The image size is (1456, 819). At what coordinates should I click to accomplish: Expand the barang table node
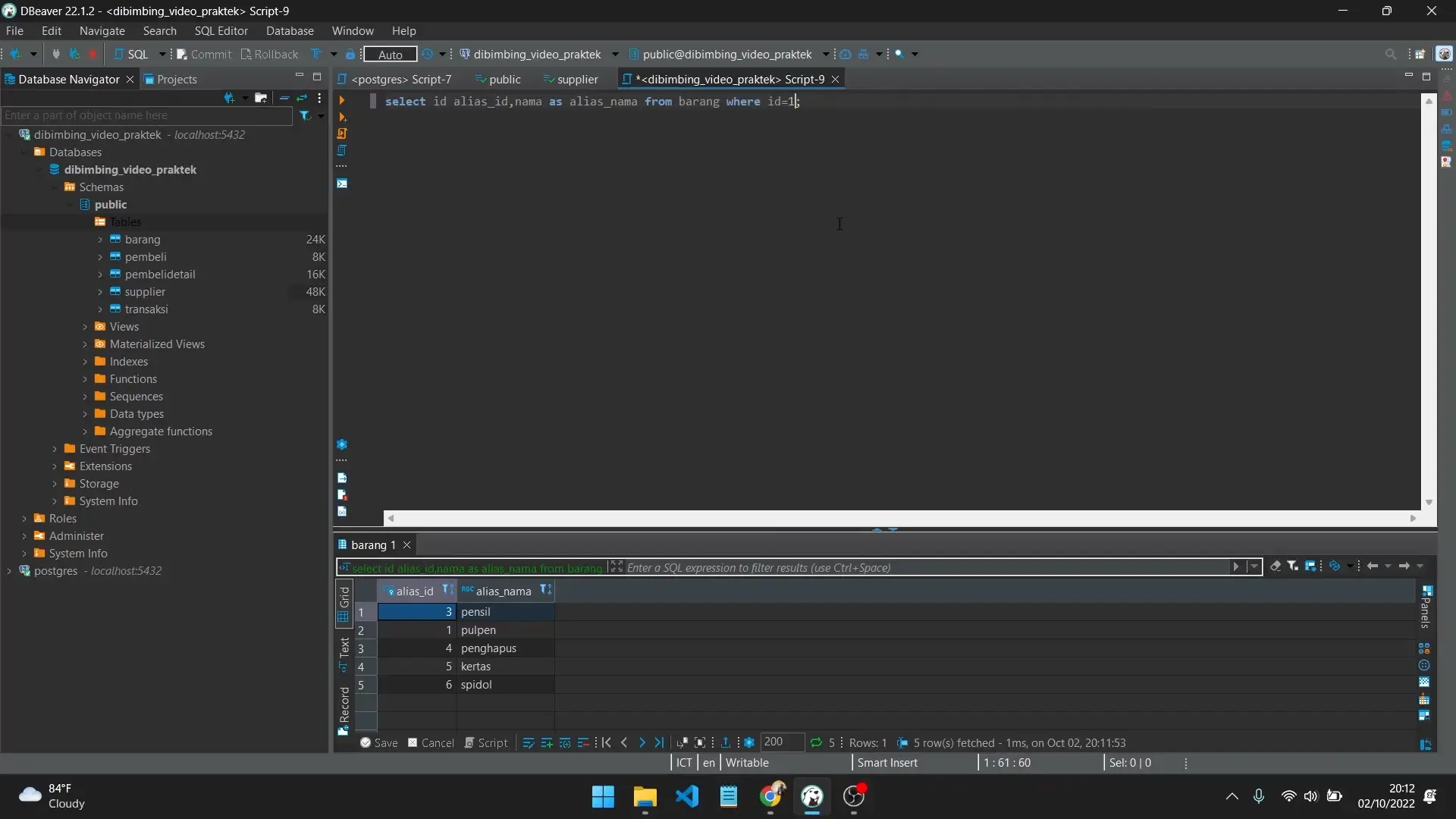tap(100, 240)
